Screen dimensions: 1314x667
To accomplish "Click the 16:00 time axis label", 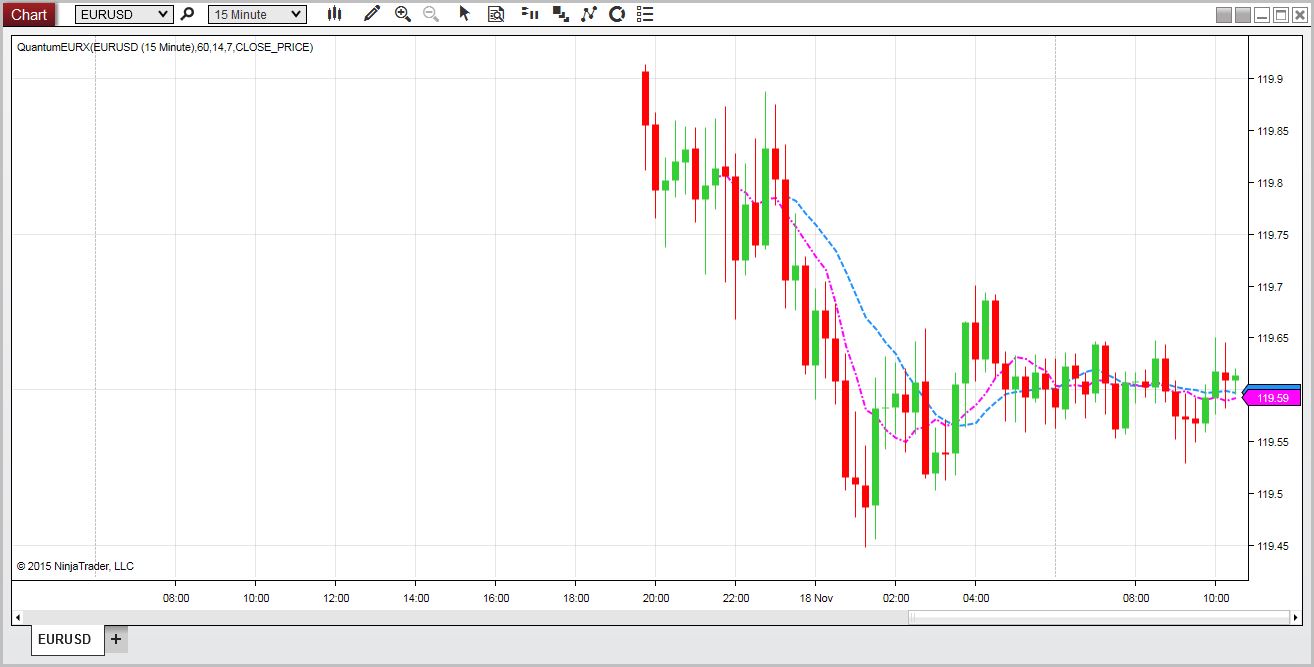I will pyautogui.click(x=496, y=598).
